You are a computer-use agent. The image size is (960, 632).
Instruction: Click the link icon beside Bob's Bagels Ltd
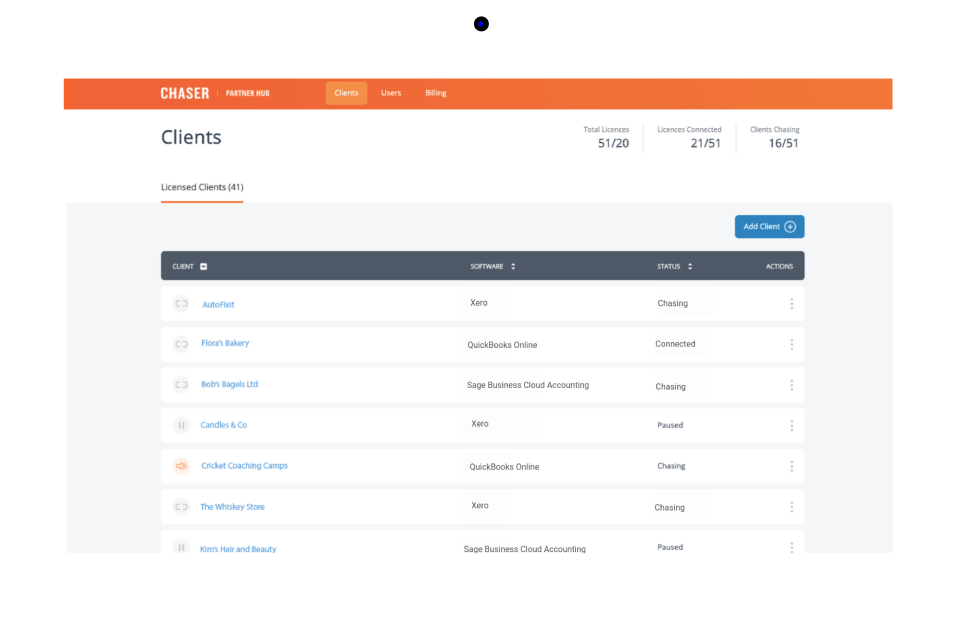click(x=181, y=385)
